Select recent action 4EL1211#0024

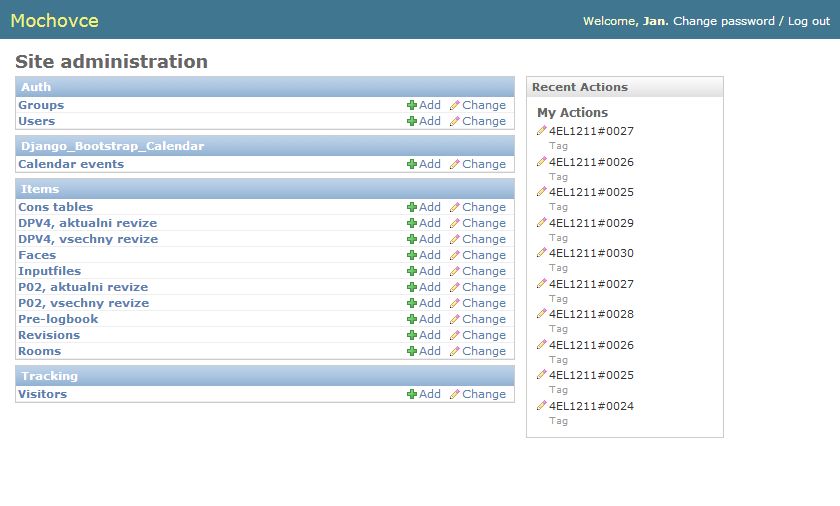(591, 406)
